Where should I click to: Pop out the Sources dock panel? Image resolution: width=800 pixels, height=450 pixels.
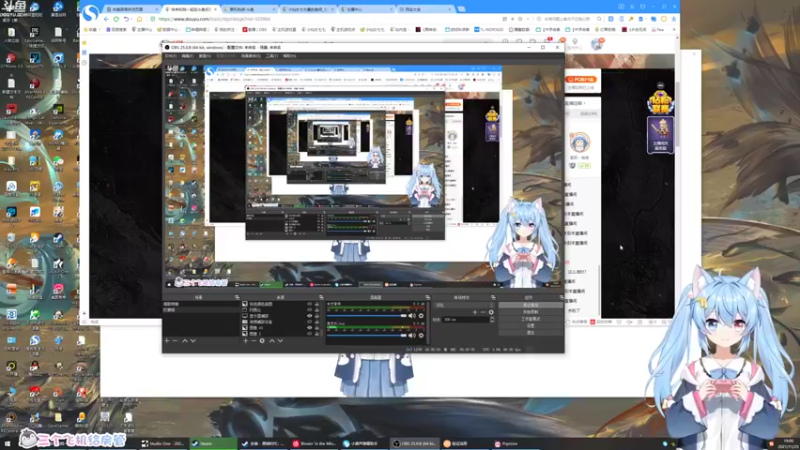[x=321, y=297]
